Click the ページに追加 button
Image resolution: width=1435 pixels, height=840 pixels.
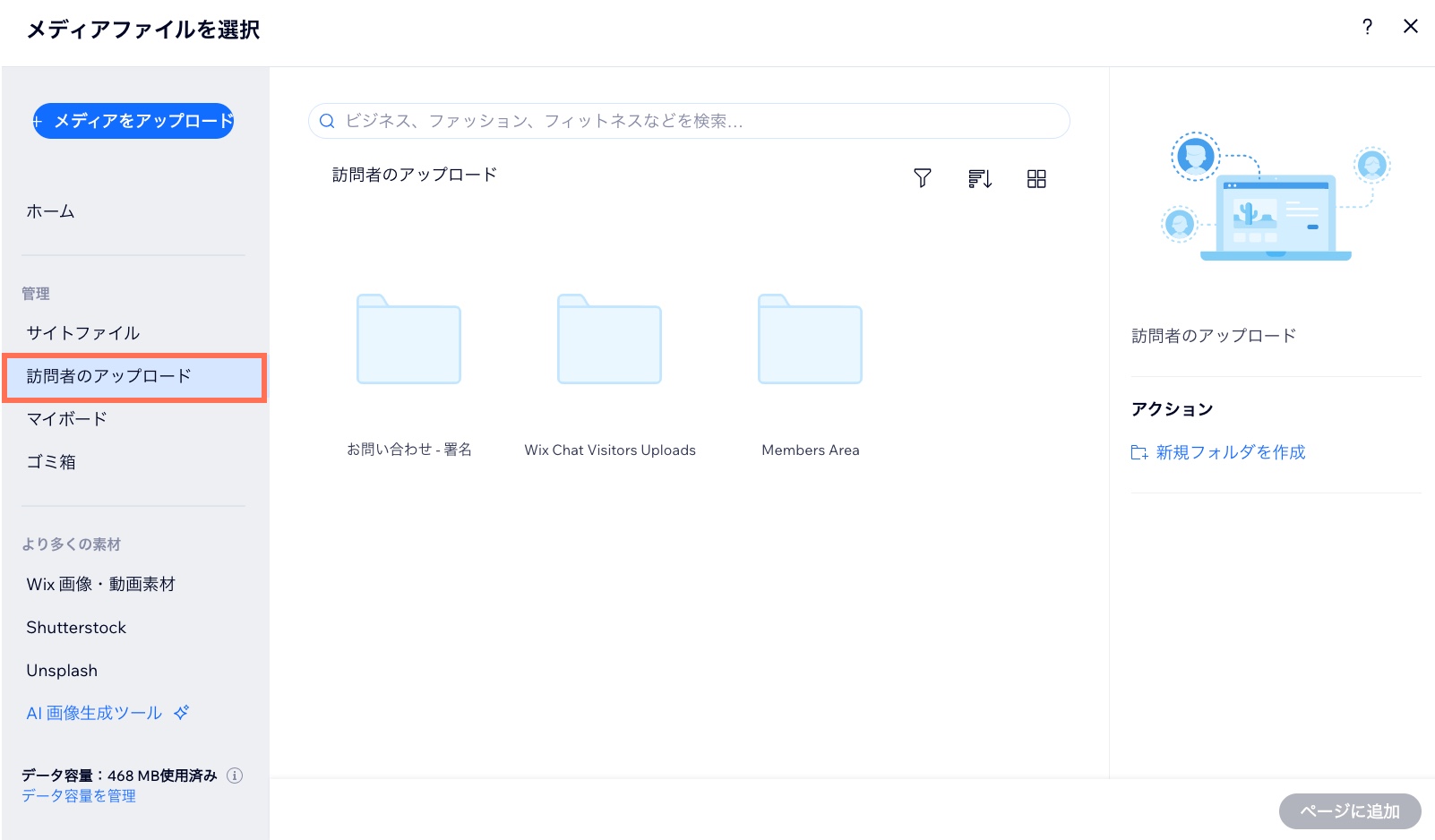point(1349,811)
